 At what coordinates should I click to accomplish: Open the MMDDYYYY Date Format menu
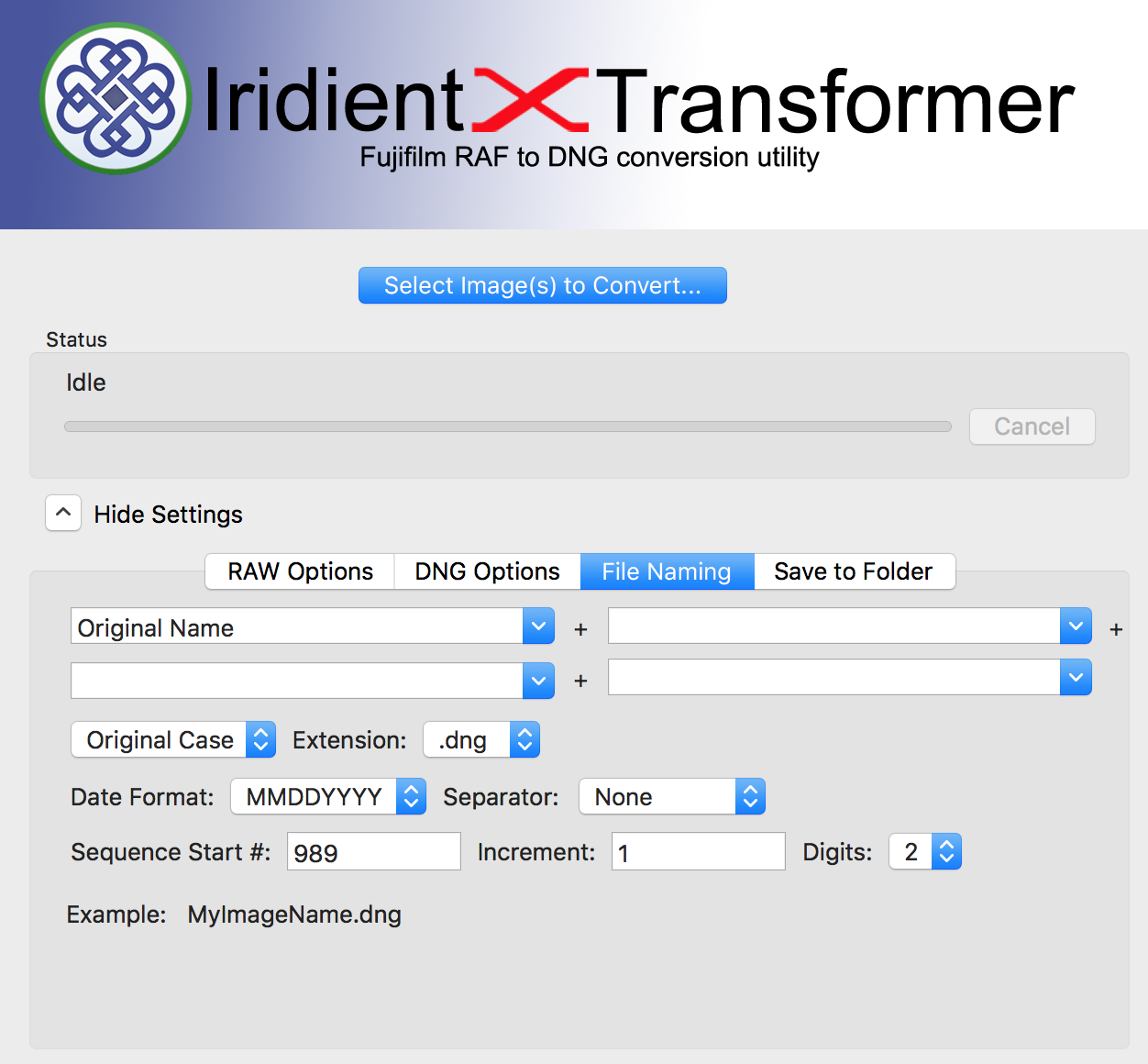point(328,796)
